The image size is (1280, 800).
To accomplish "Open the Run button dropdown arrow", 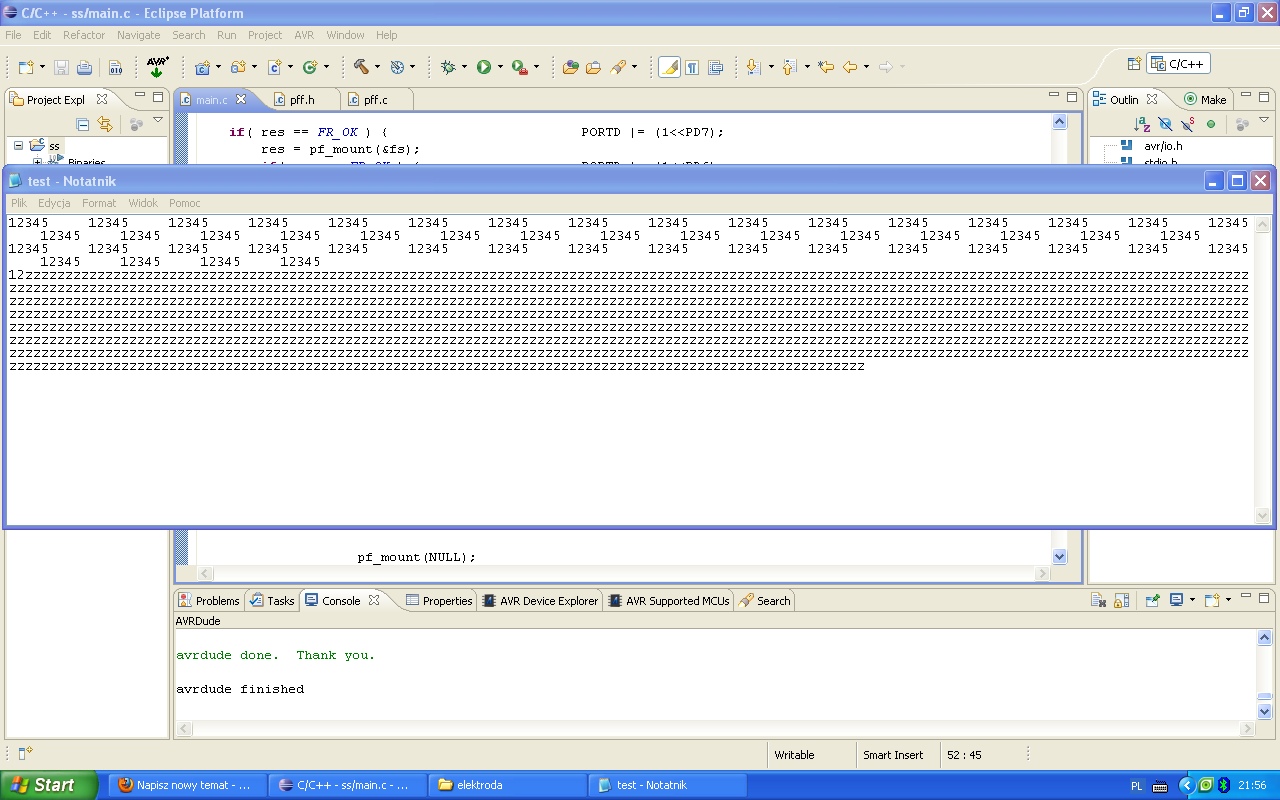I will point(500,68).
